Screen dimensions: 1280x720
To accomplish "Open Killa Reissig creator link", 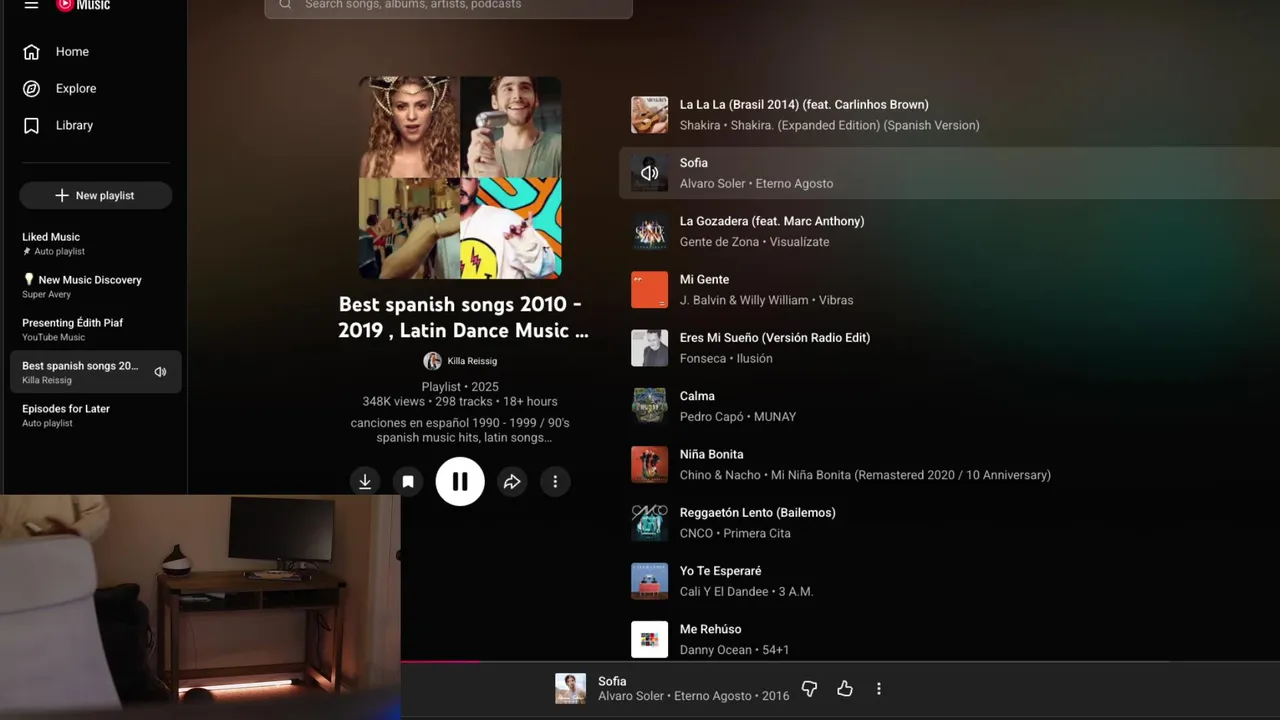I will click(472, 361).
